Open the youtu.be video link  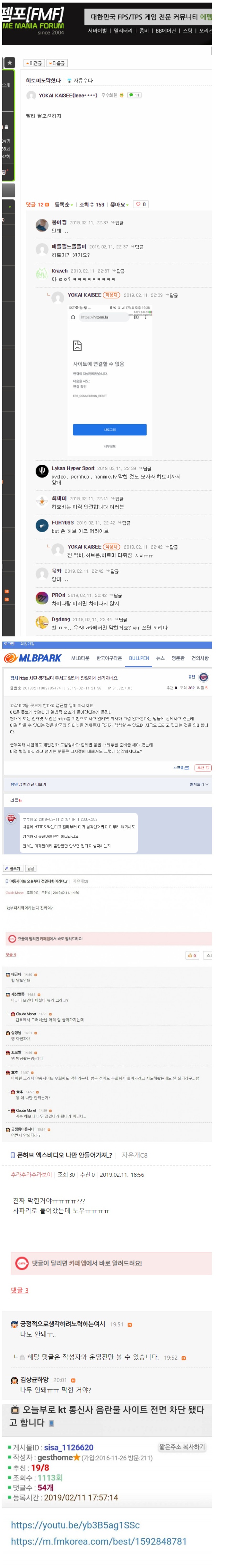coord(75,1525)
